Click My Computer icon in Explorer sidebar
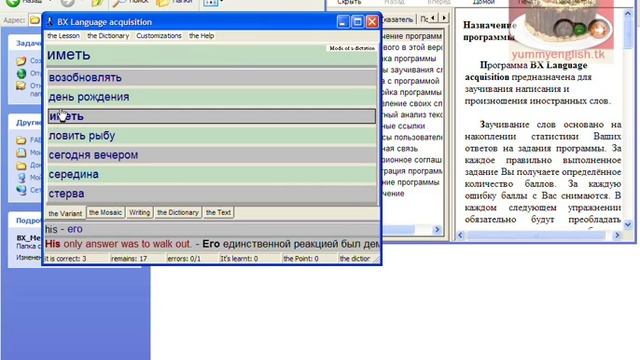 pos(21,178)
